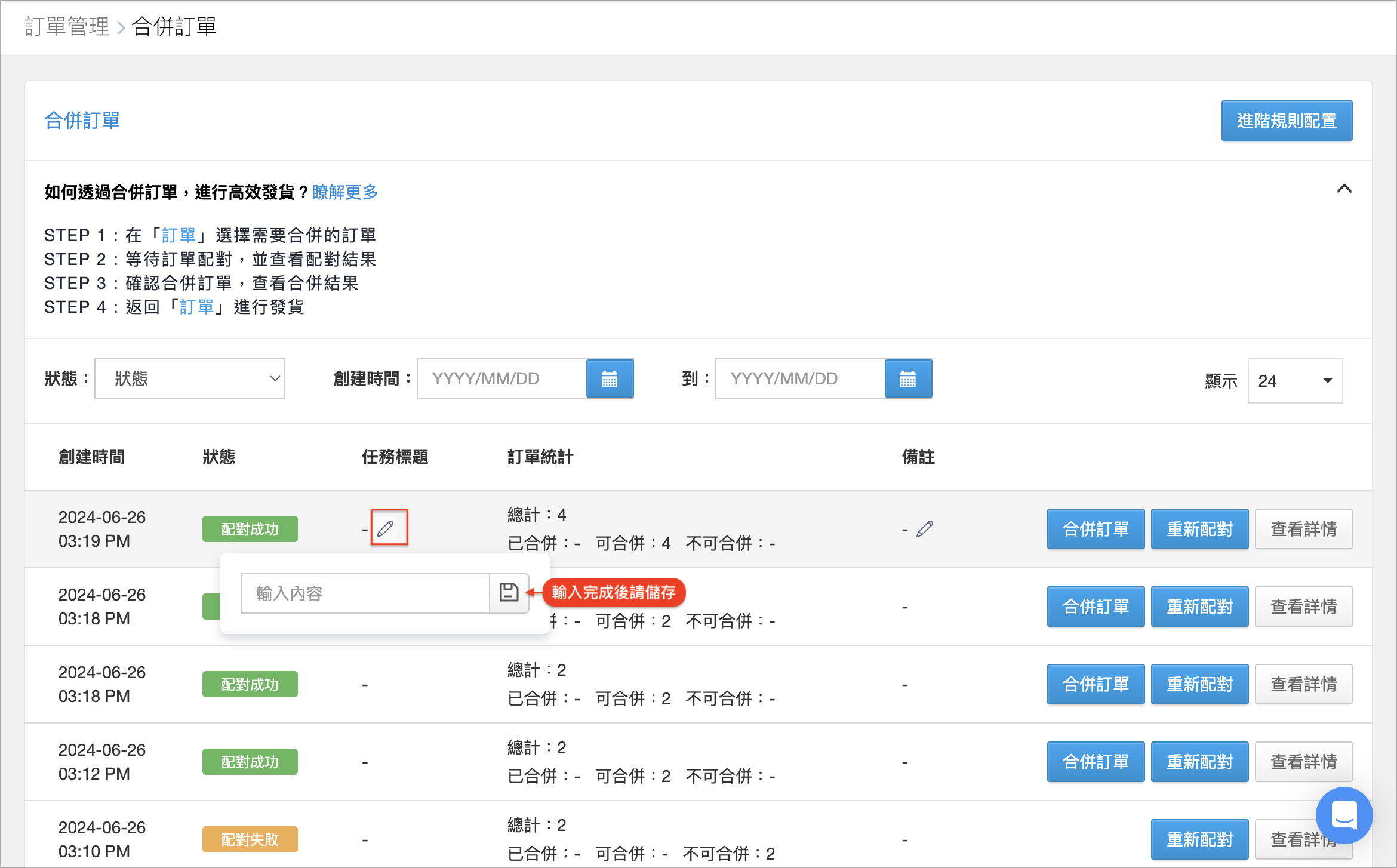The height and width of the screenshot is (868, 1397).
Task: Open the calendar picker for 創建時間 start date
Action: tap(610, 378)
